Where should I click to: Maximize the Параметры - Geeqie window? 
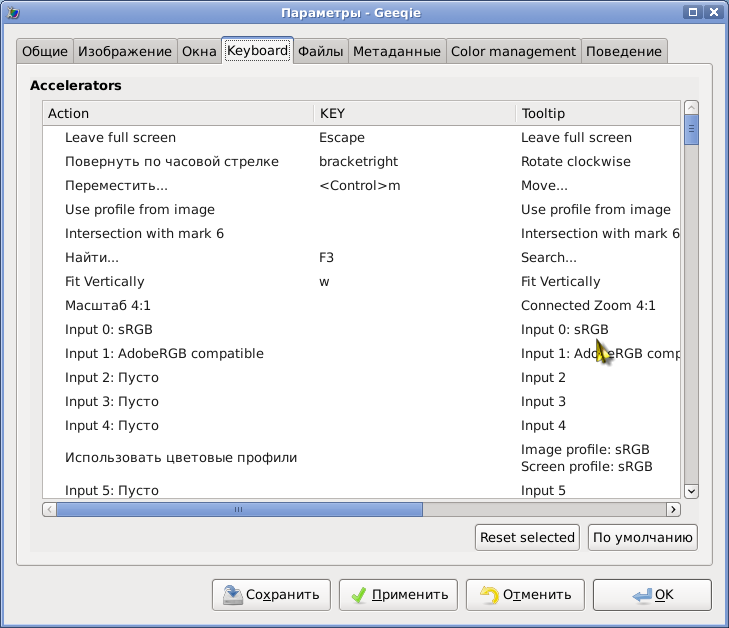tap(693, 12)
